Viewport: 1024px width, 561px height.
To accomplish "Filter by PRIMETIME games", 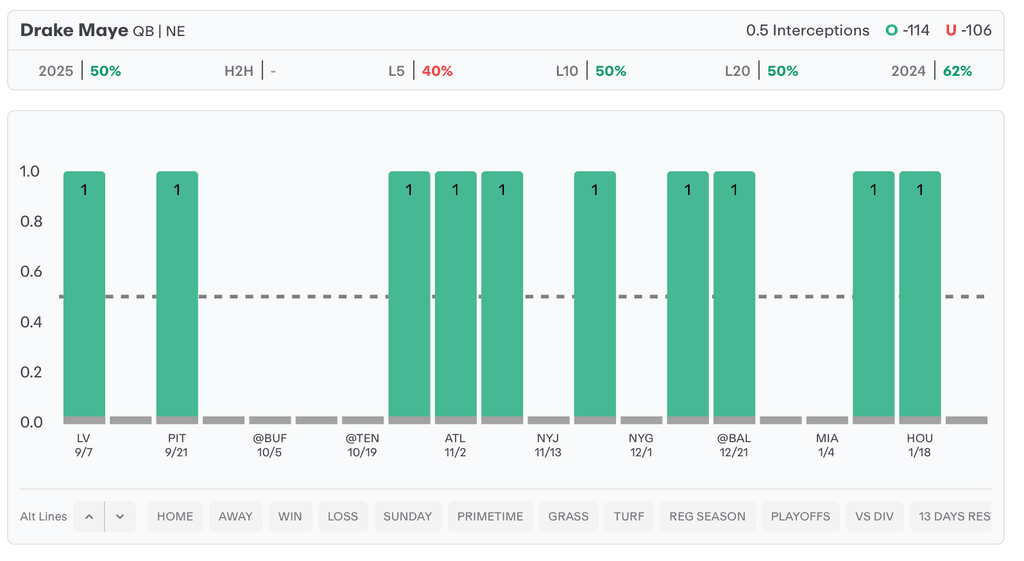I will tap(490, 517).
